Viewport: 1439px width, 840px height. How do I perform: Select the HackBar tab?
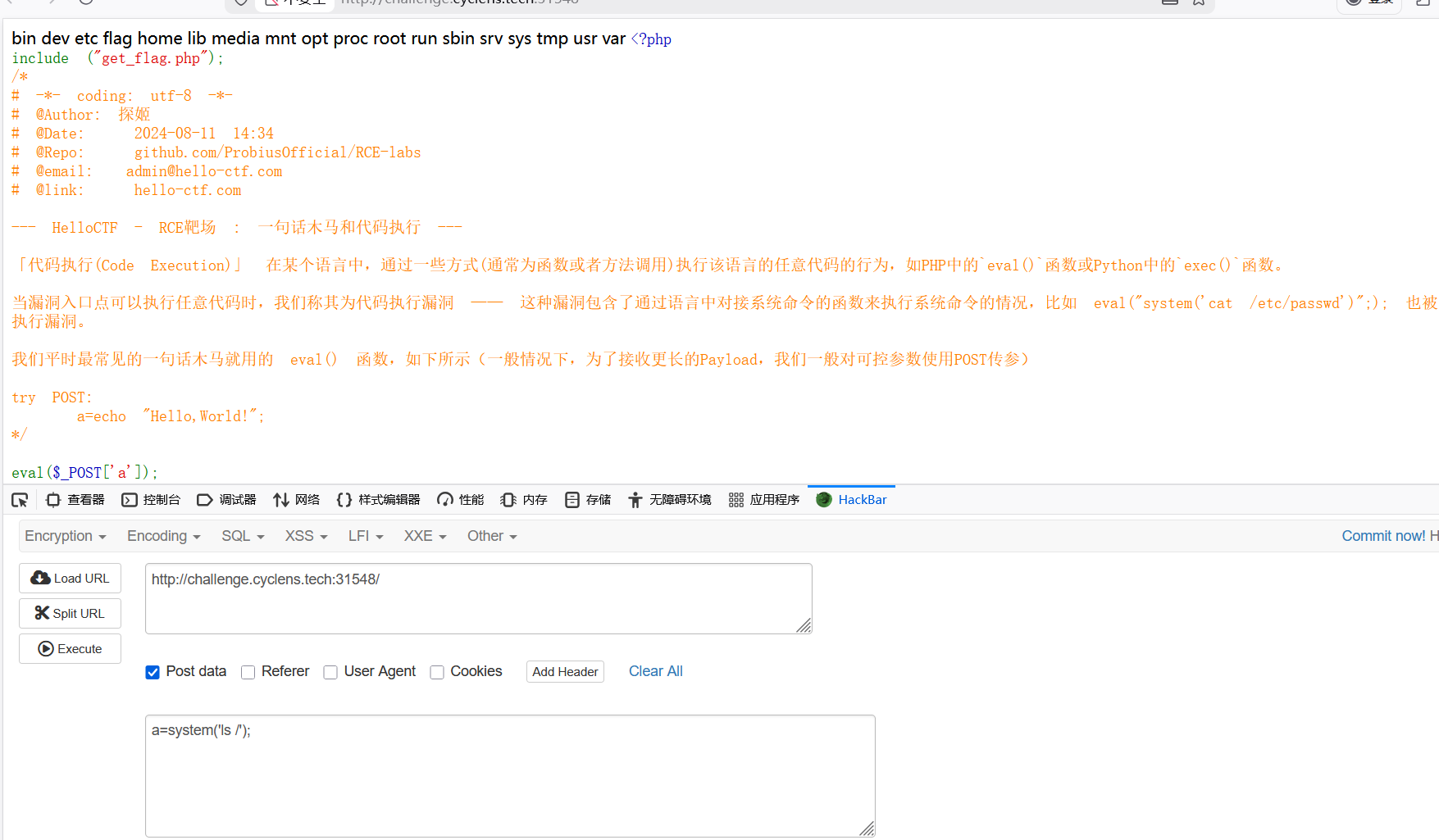[x=851, y=500]
